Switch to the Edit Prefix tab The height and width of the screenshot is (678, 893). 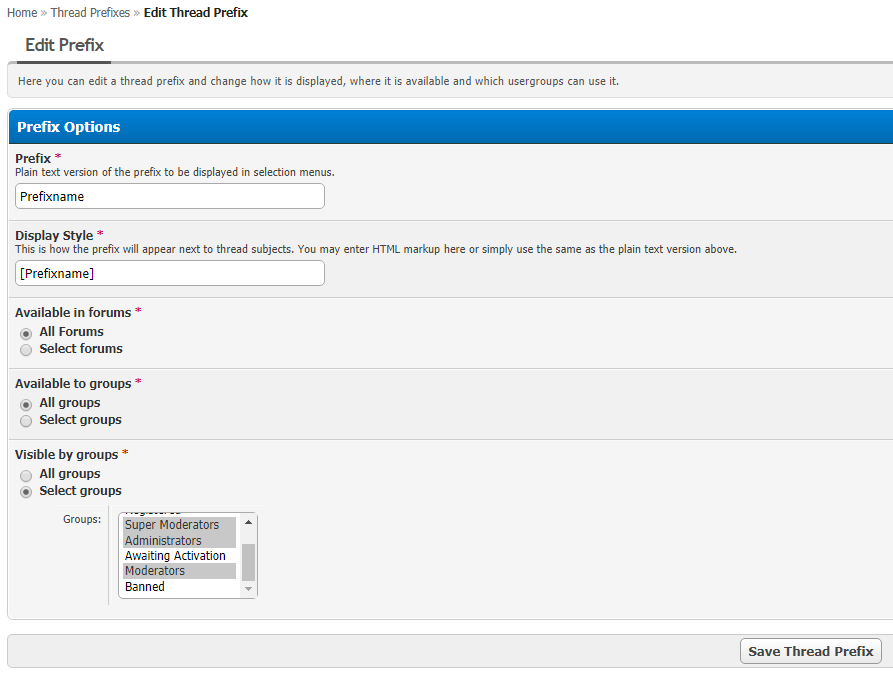tap(64, 45)
